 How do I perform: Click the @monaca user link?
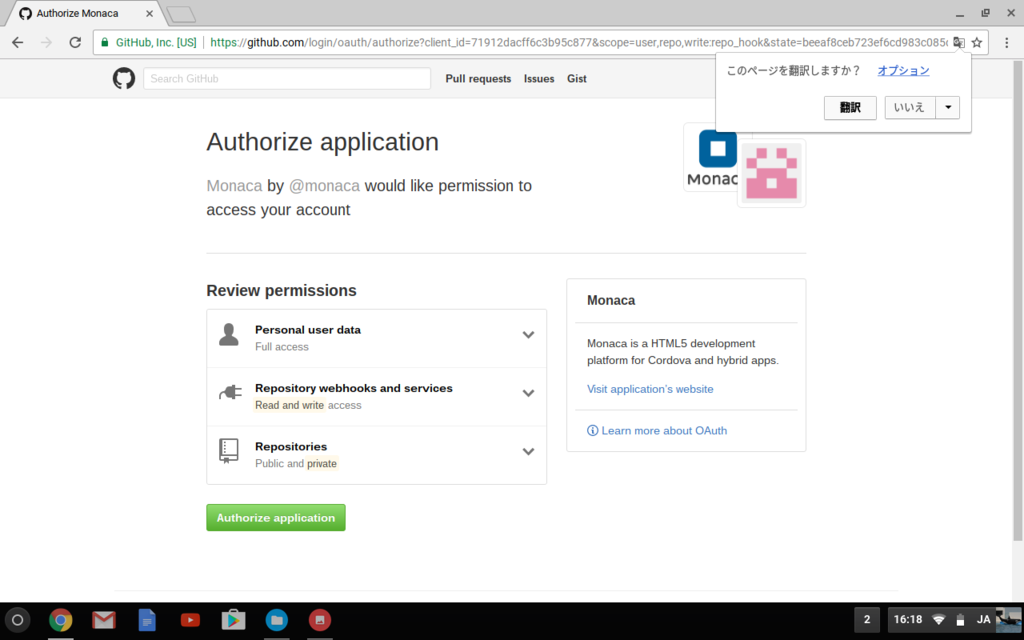point(324,185)
